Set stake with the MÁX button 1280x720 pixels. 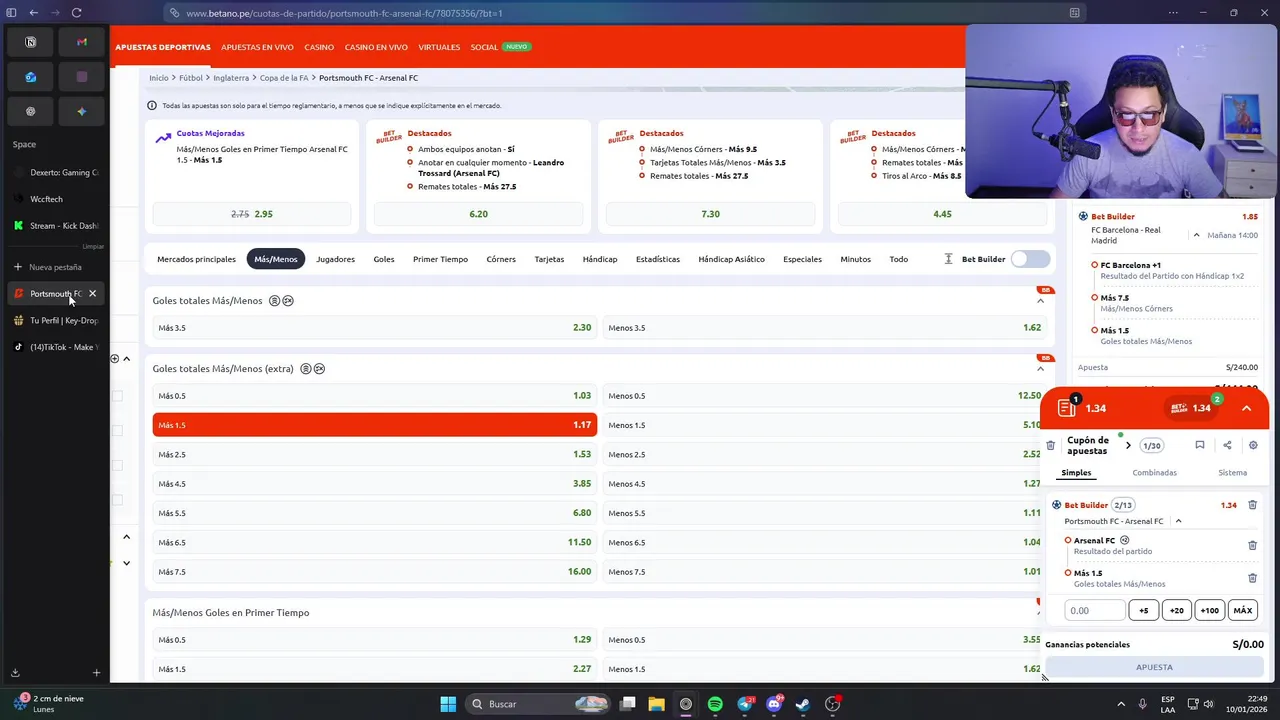tap(1242, 610)
